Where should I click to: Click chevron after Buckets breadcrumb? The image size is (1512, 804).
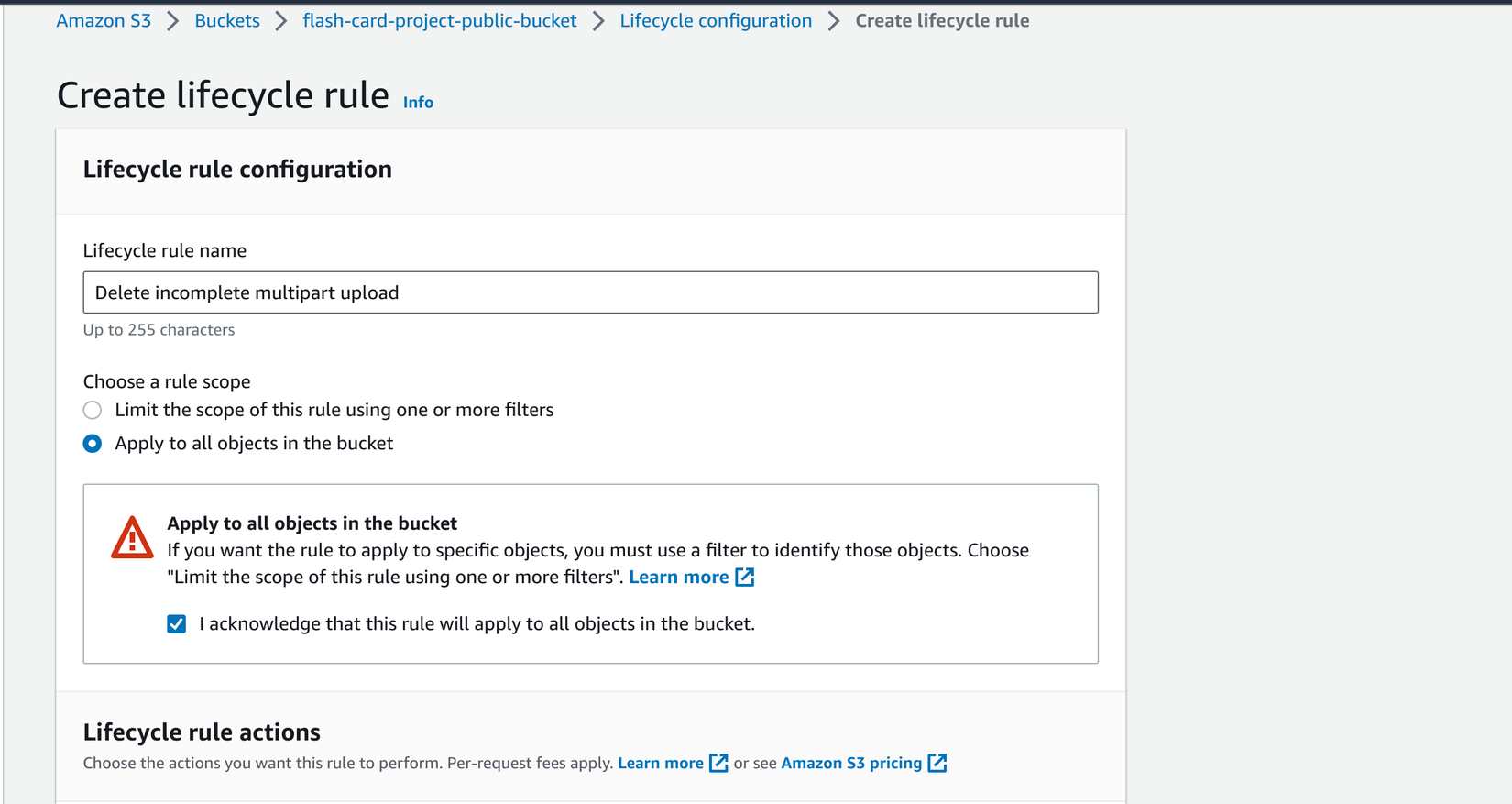click(x=281, y=21)
